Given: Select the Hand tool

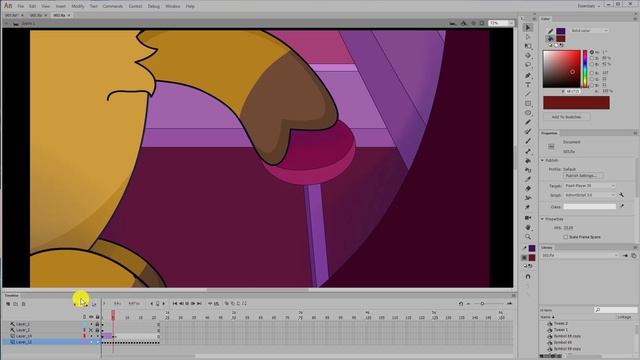Looking at the screenshot, I should tap(528, 227).
